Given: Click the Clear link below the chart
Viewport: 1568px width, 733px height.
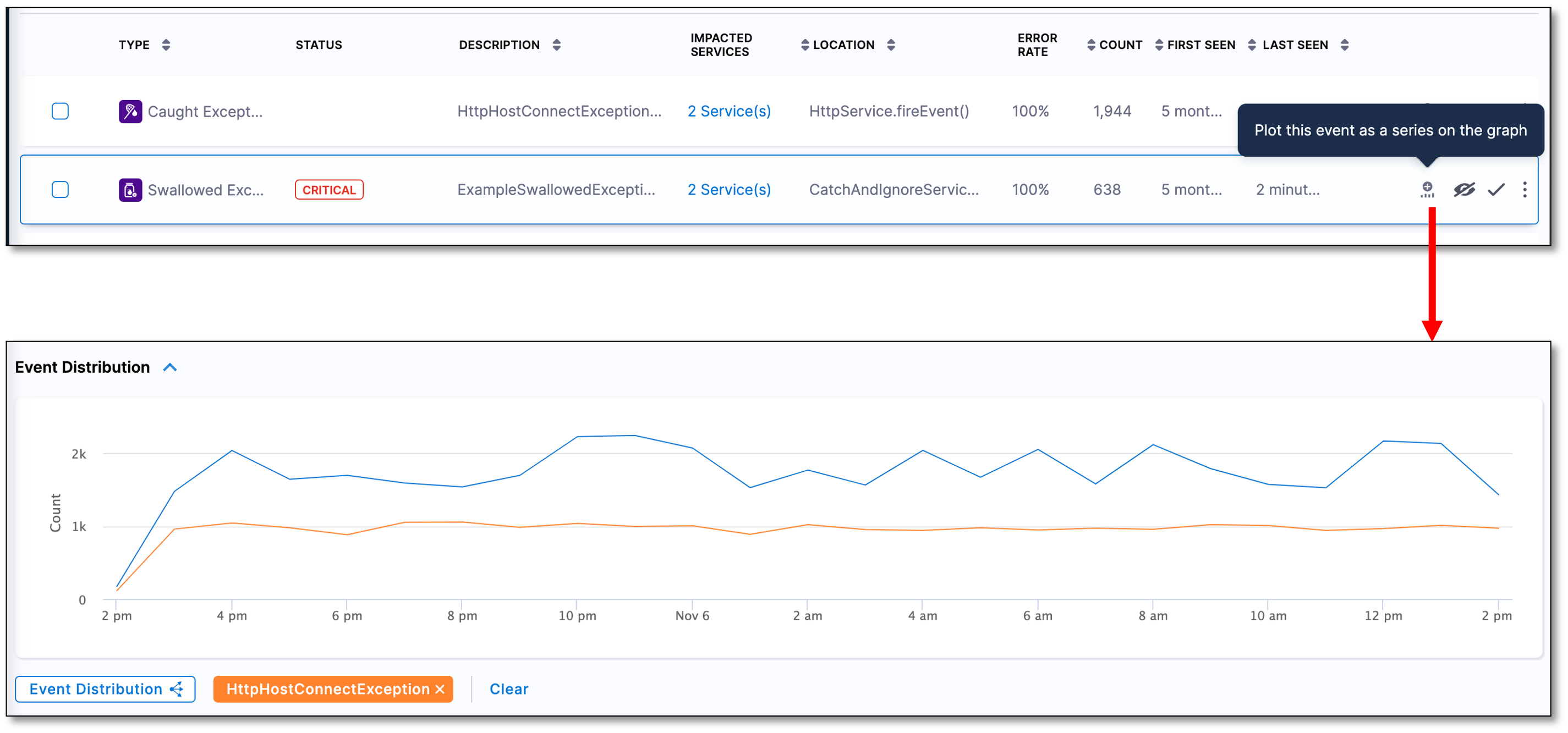Looking at the screenshot, I should [x=509, y=689].
